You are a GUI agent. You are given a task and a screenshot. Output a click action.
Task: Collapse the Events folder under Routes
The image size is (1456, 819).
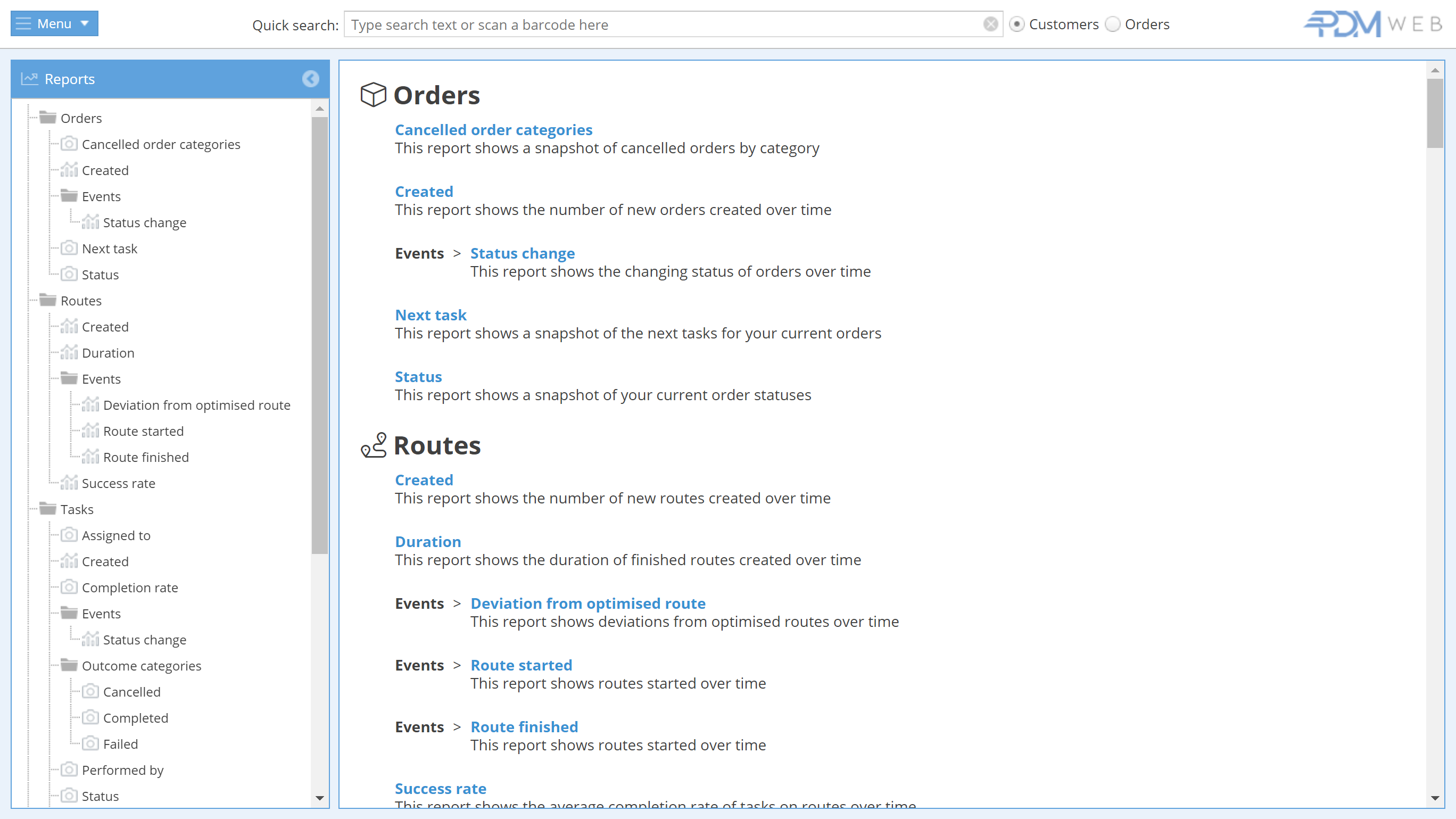pyautogui.click(x=69, y=378)
